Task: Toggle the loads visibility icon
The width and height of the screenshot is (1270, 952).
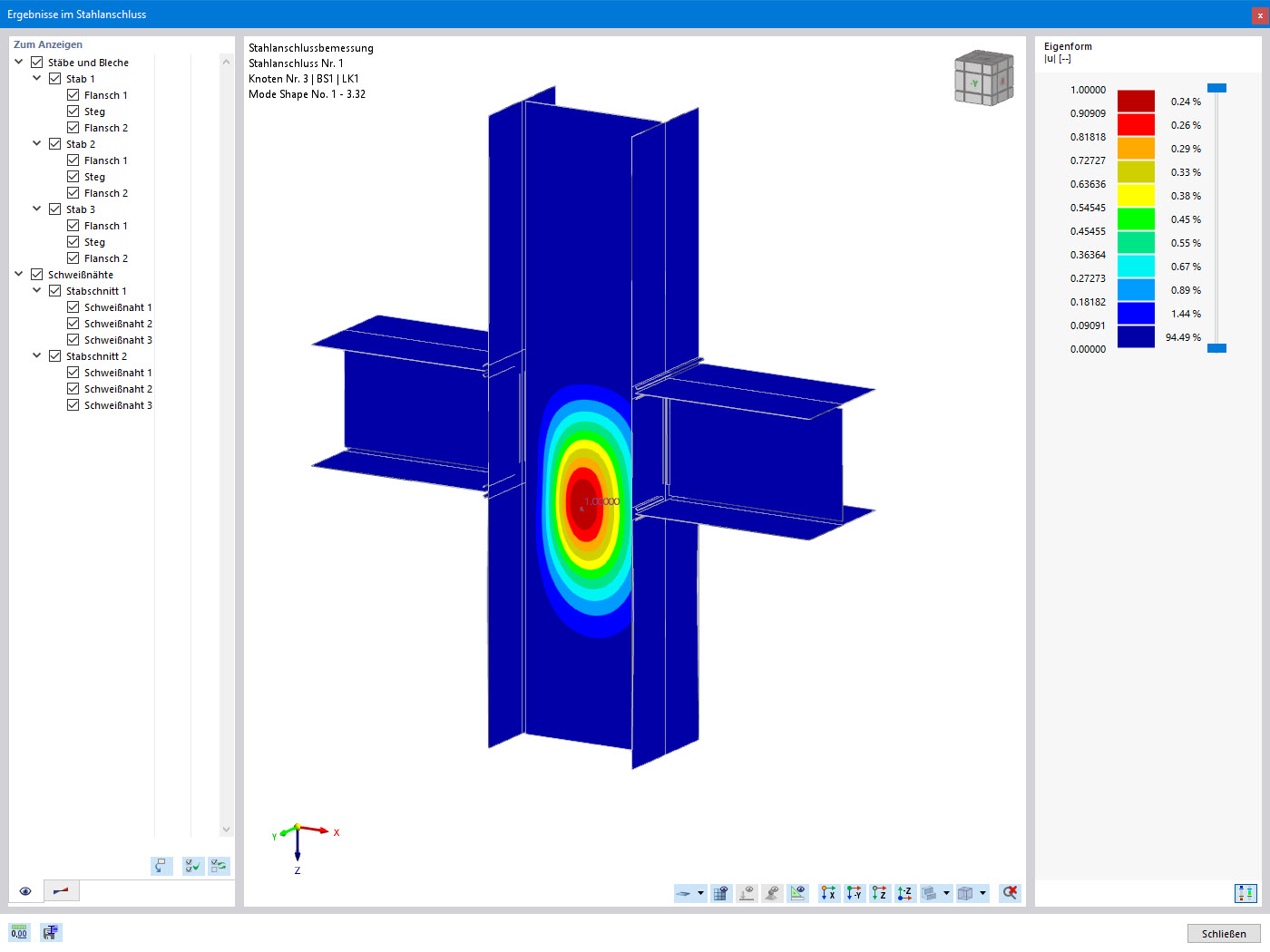Action: pos(747,894)
